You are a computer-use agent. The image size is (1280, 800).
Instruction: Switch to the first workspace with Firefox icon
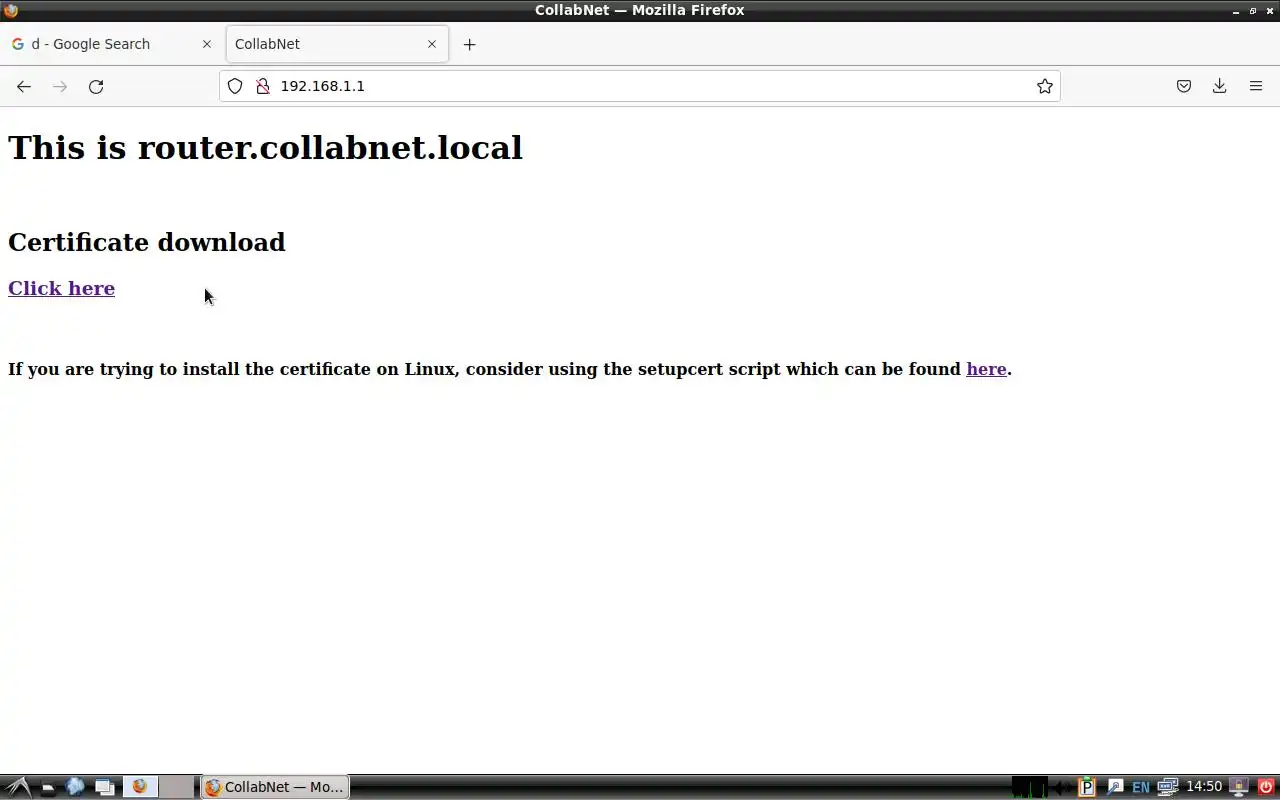(x=140, y=787)
